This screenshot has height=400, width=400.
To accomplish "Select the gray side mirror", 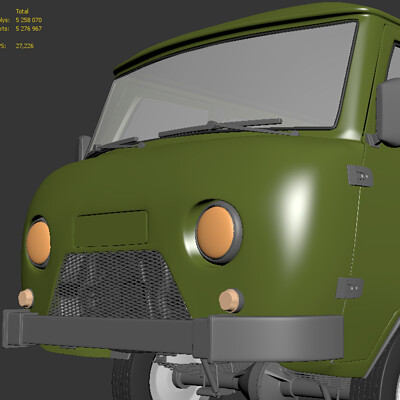I will [388, 113].
